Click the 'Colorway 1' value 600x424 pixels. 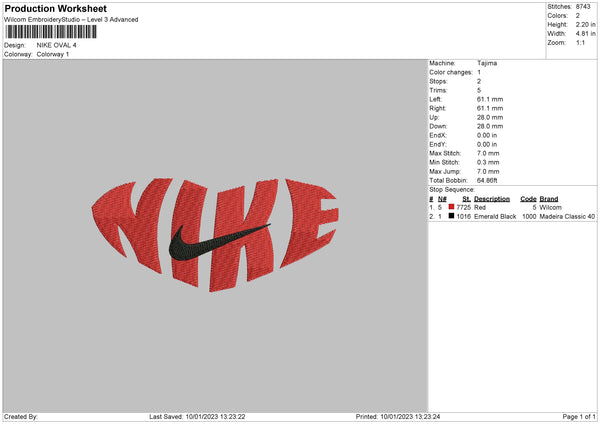[x=53, y=54]
